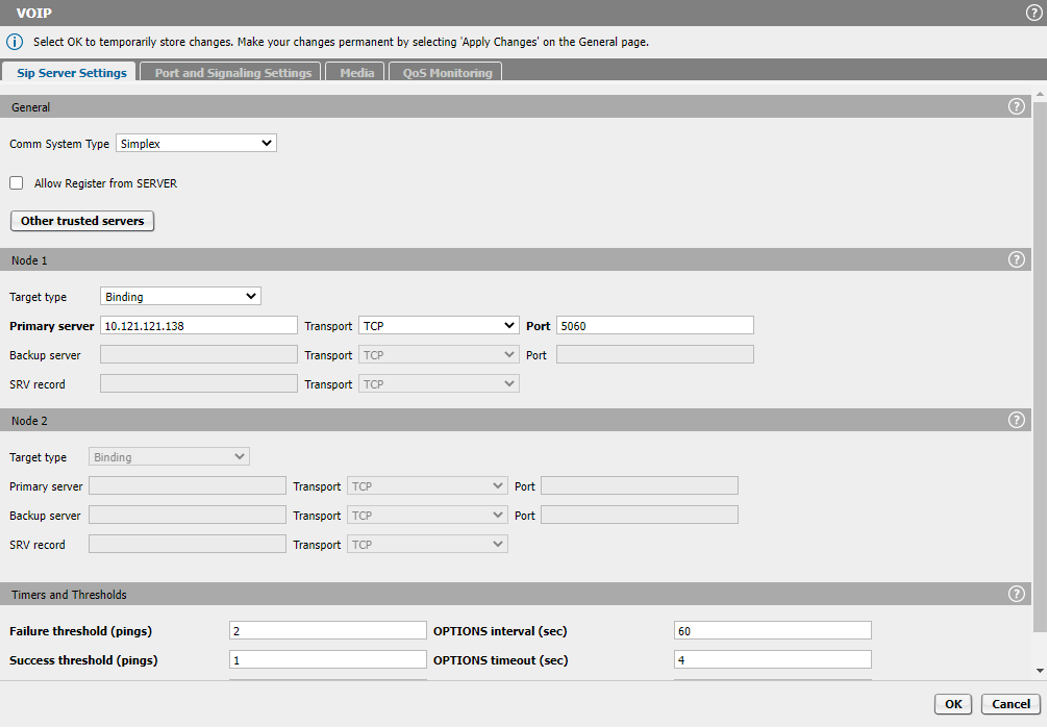1047x728 pixels.
Task: Open Node 1 Primary server Transport dropdown
Action: [439, 325]
